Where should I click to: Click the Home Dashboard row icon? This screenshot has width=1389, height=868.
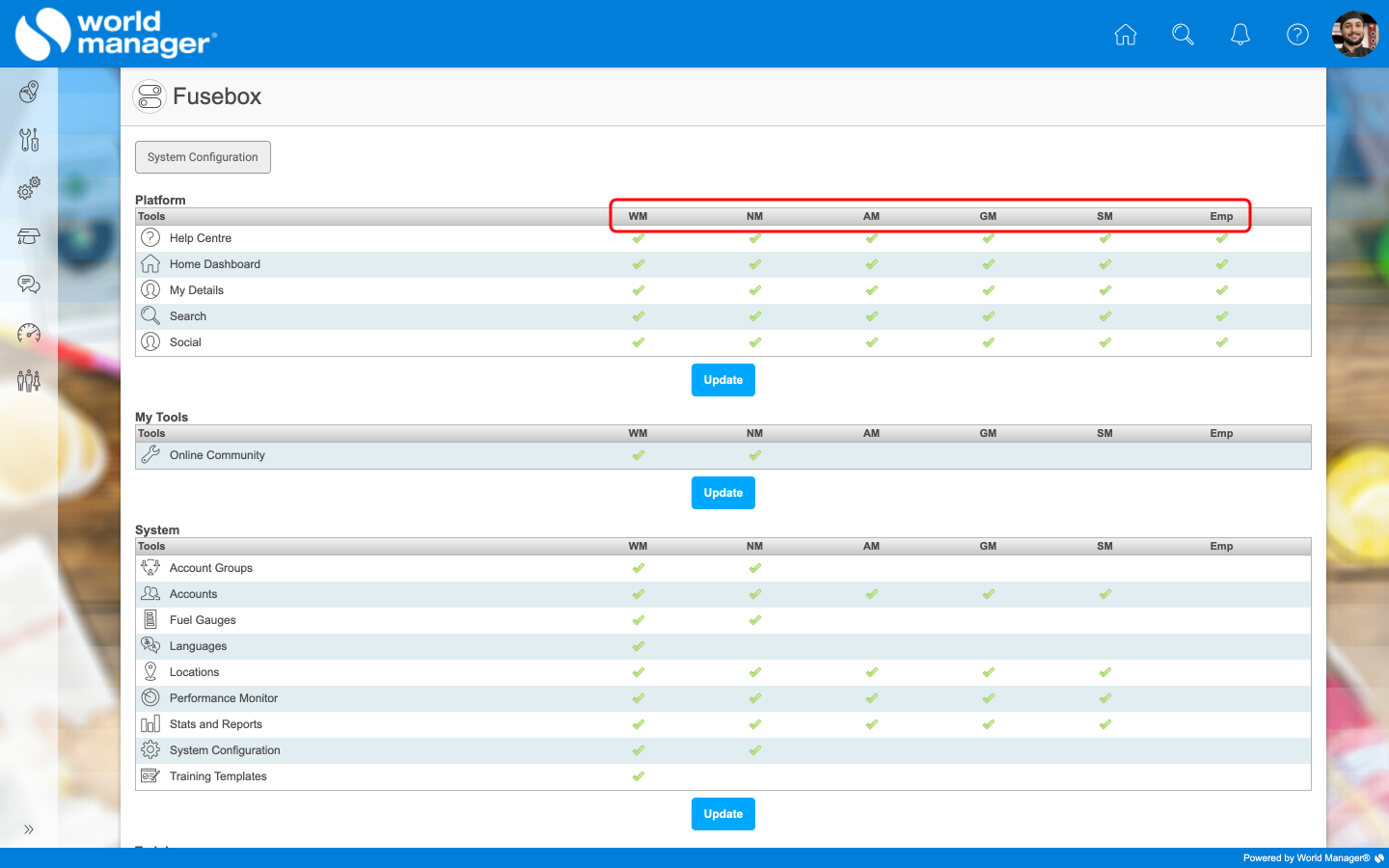[150, 264]
